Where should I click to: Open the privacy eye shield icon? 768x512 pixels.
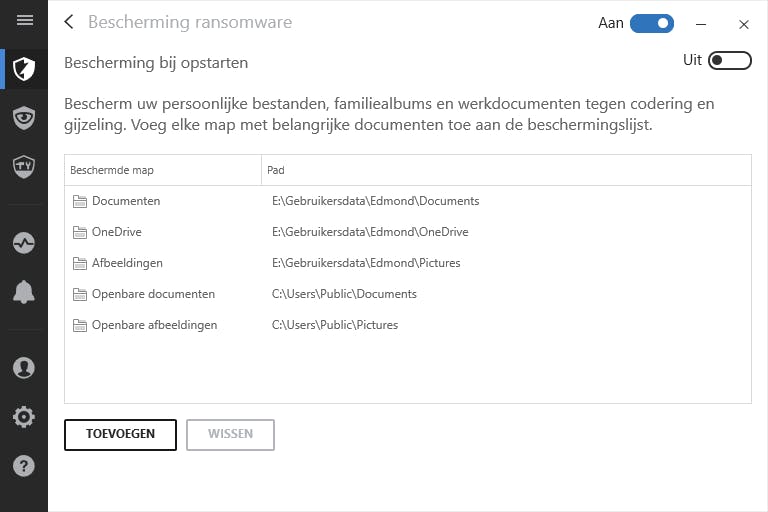pos(24,117)
